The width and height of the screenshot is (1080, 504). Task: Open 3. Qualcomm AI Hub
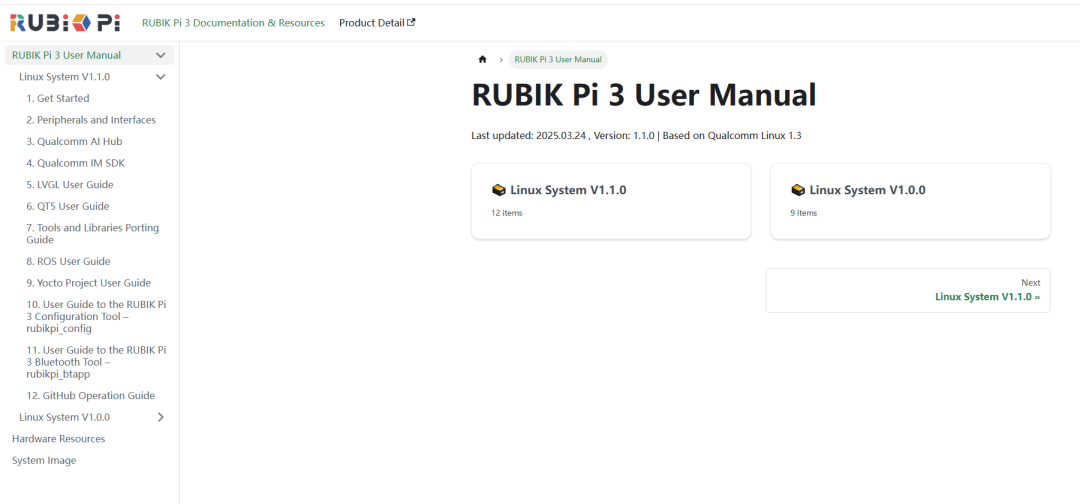[x=74, y=141]
